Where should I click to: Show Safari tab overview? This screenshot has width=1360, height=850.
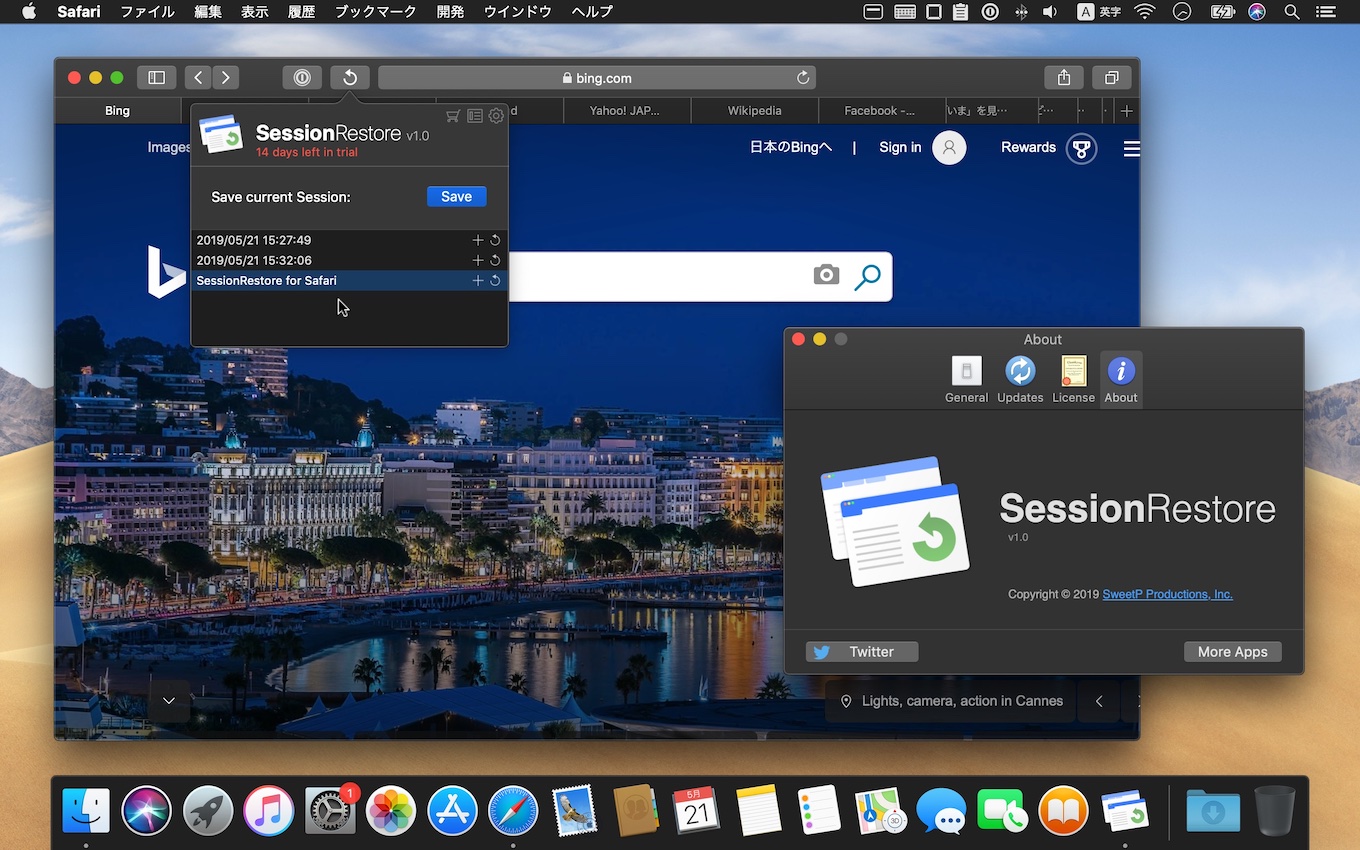pyautogui.click(x=1112, y=77)
